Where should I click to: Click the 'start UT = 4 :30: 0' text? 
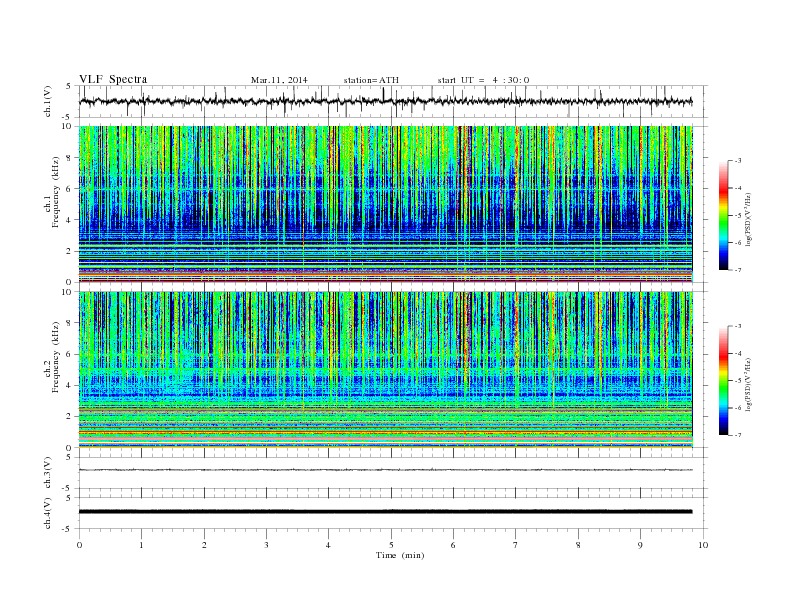(x=483, y=80)
